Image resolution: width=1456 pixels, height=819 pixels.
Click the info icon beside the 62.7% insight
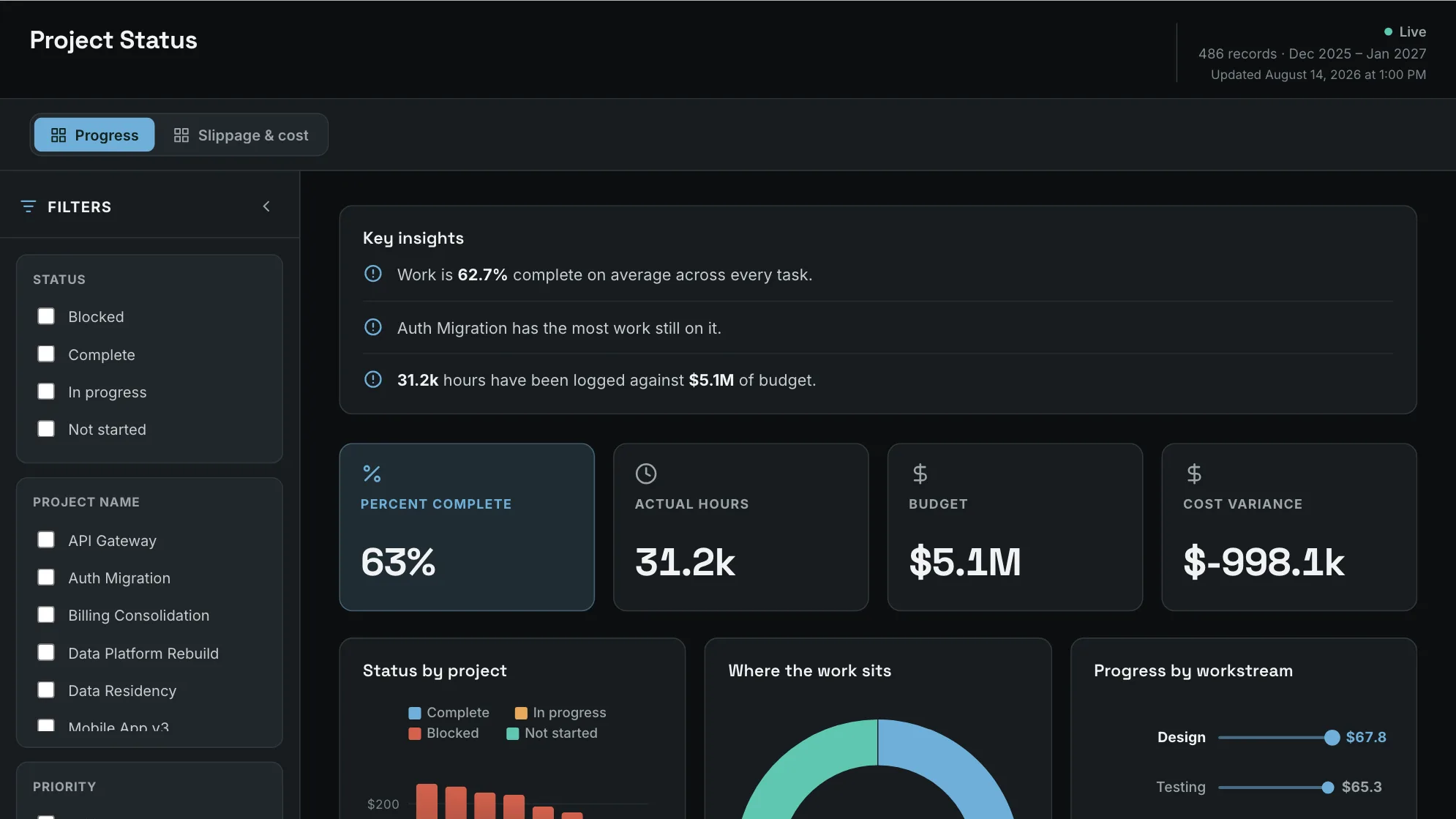click(373, 274)
